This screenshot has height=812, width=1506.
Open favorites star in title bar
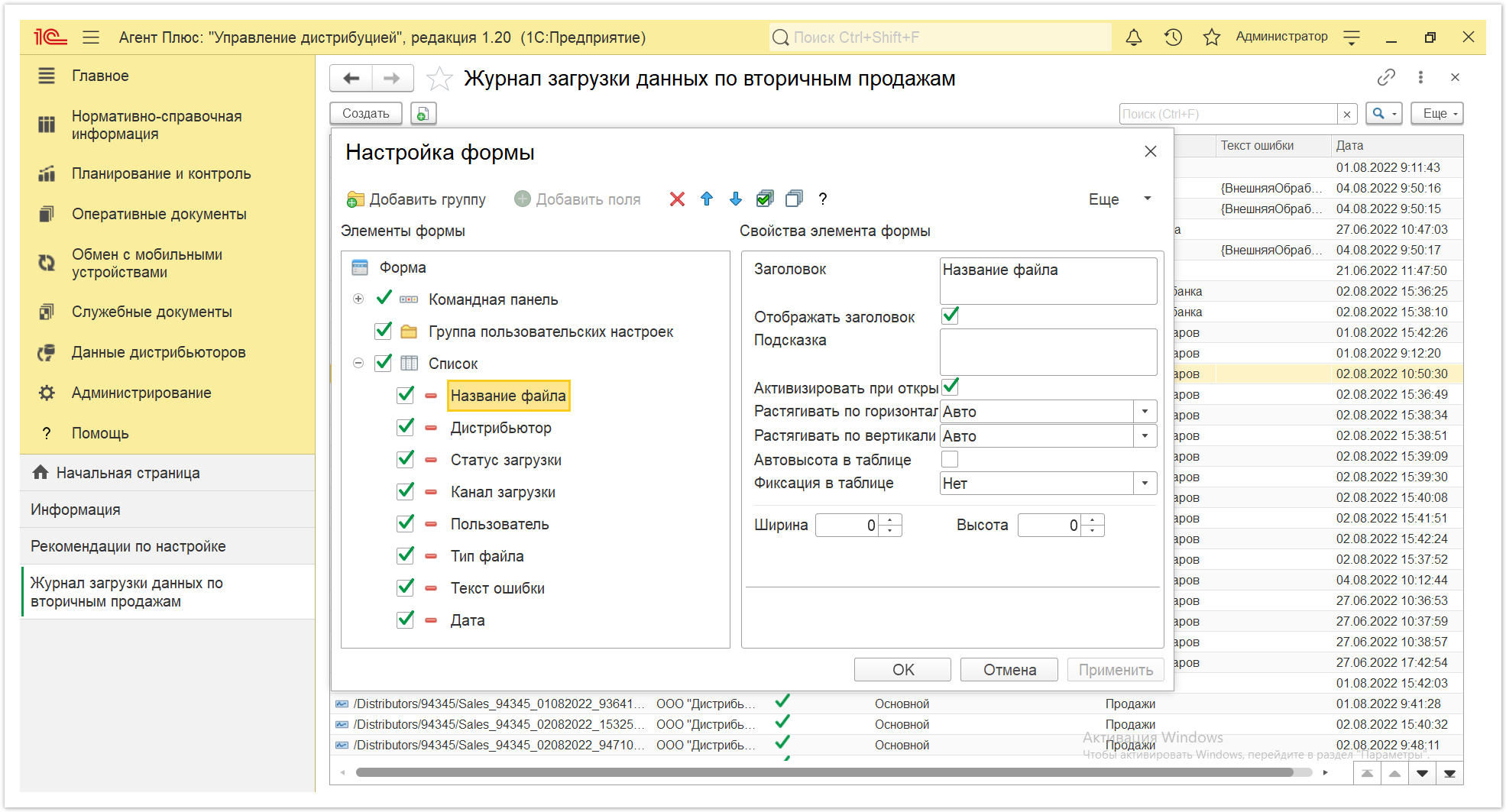(1211, 37)
